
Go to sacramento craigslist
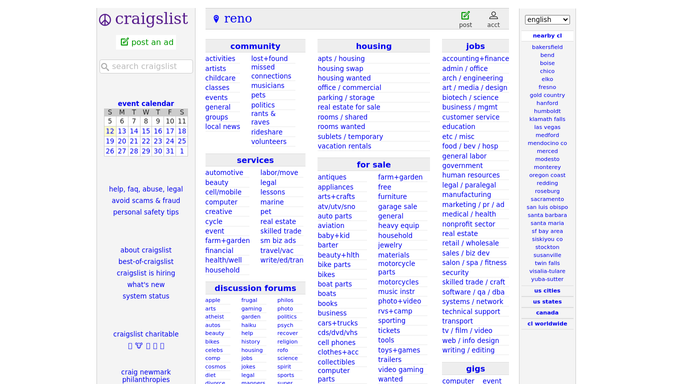tap(547, 199)
